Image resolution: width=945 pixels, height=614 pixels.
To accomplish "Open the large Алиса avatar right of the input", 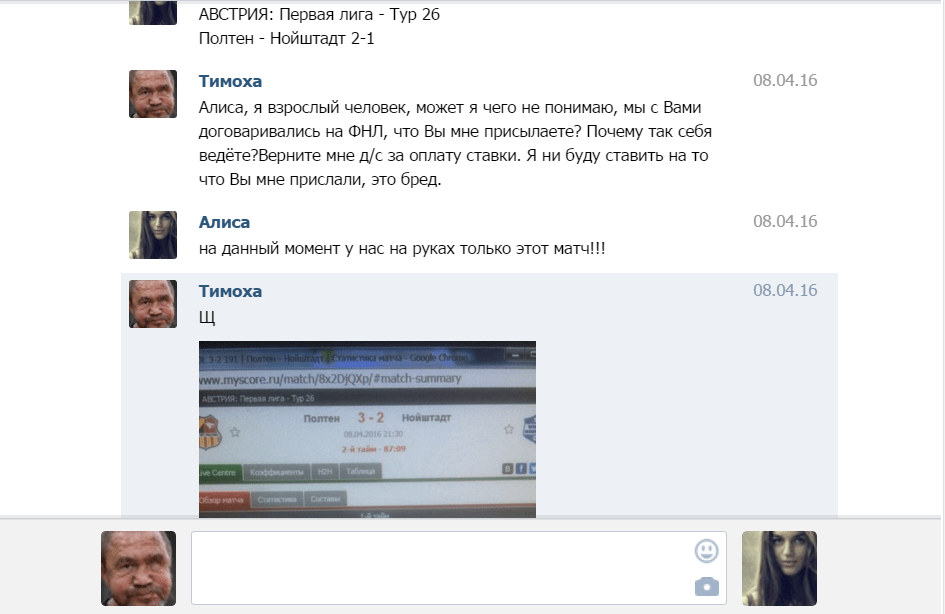I will 779,568.
